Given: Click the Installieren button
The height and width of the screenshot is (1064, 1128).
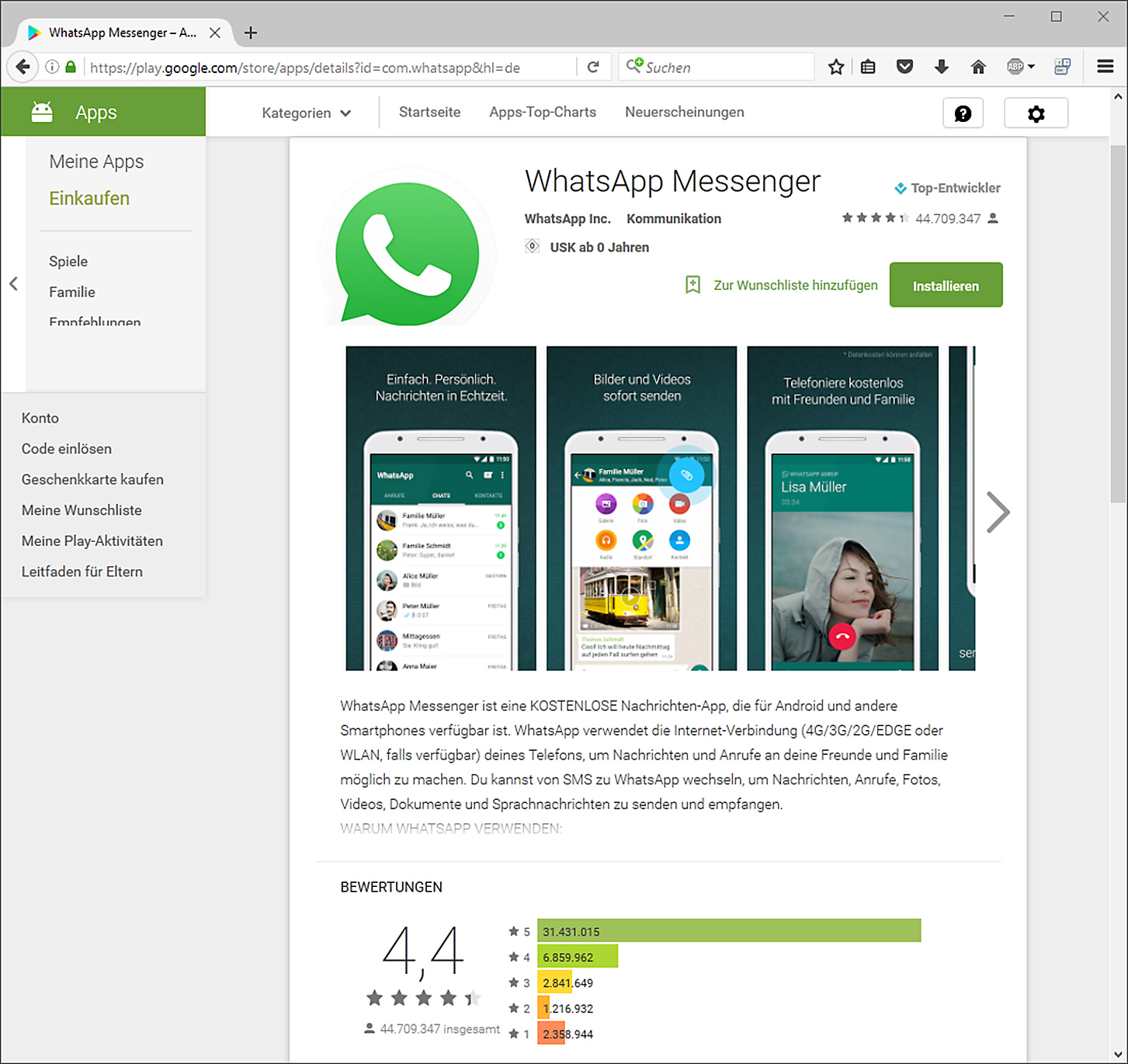Looking at the screenshot, I should (x=946, y=285).
